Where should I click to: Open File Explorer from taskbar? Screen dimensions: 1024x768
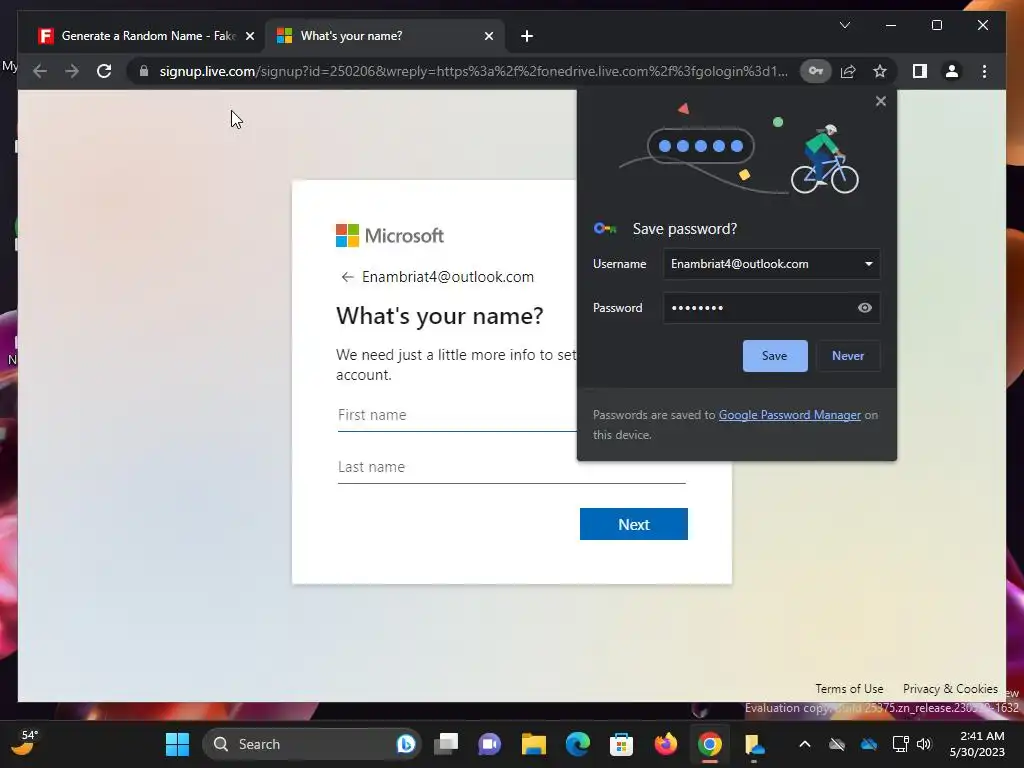point(534,744)
